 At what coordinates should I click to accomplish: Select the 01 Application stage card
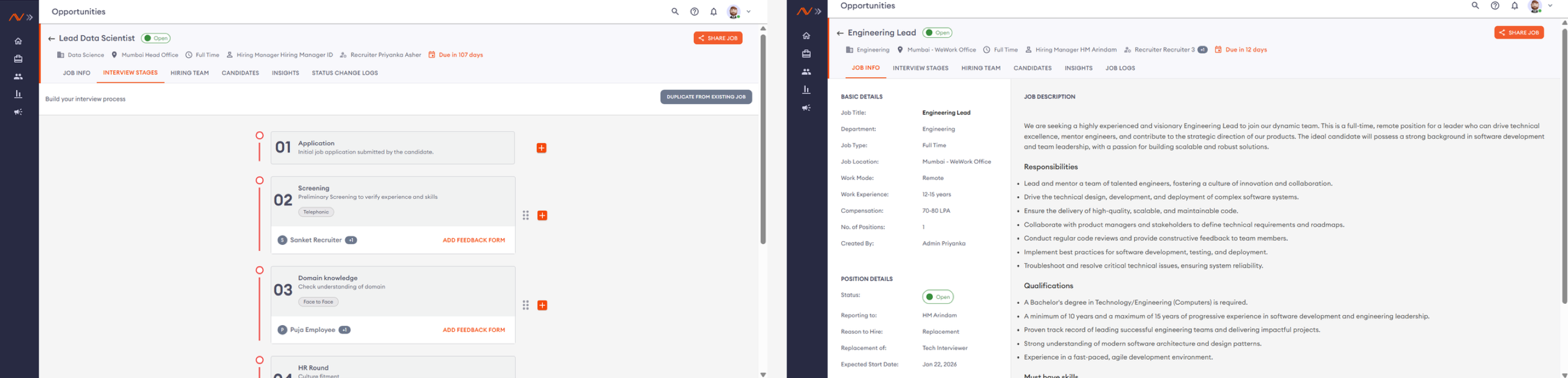pos(393,148)
